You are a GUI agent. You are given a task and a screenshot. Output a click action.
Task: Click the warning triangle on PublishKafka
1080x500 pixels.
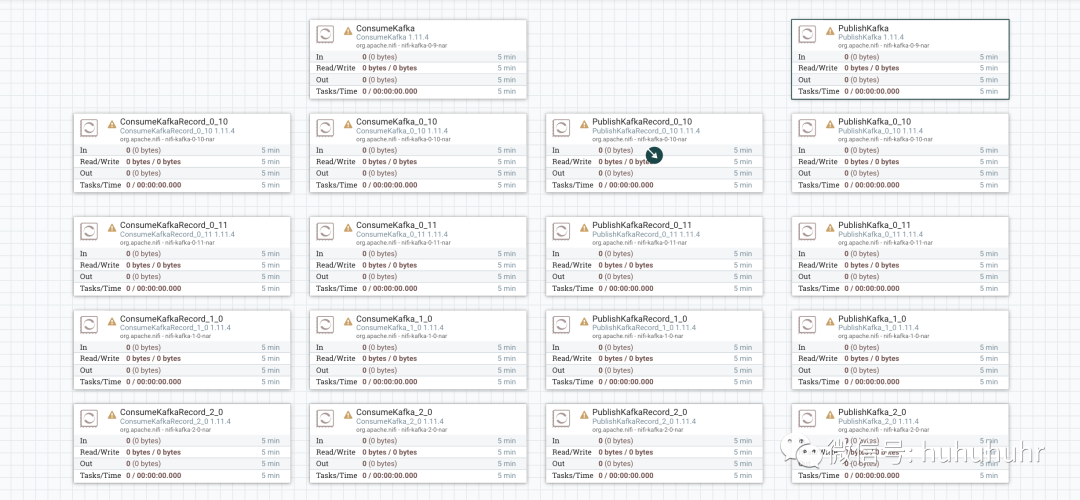830,31
